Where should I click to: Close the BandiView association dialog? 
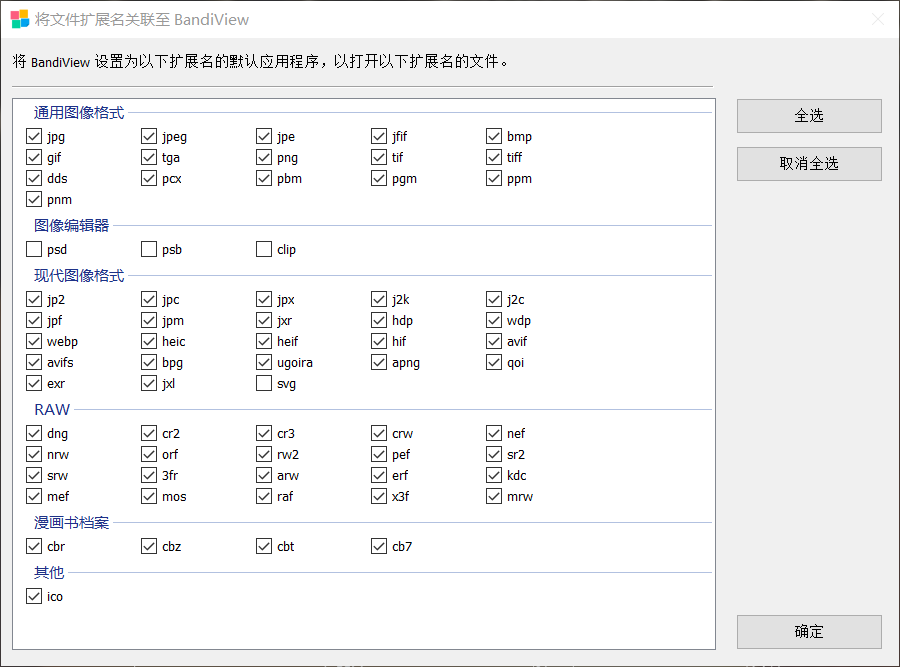tap(878, 20)
